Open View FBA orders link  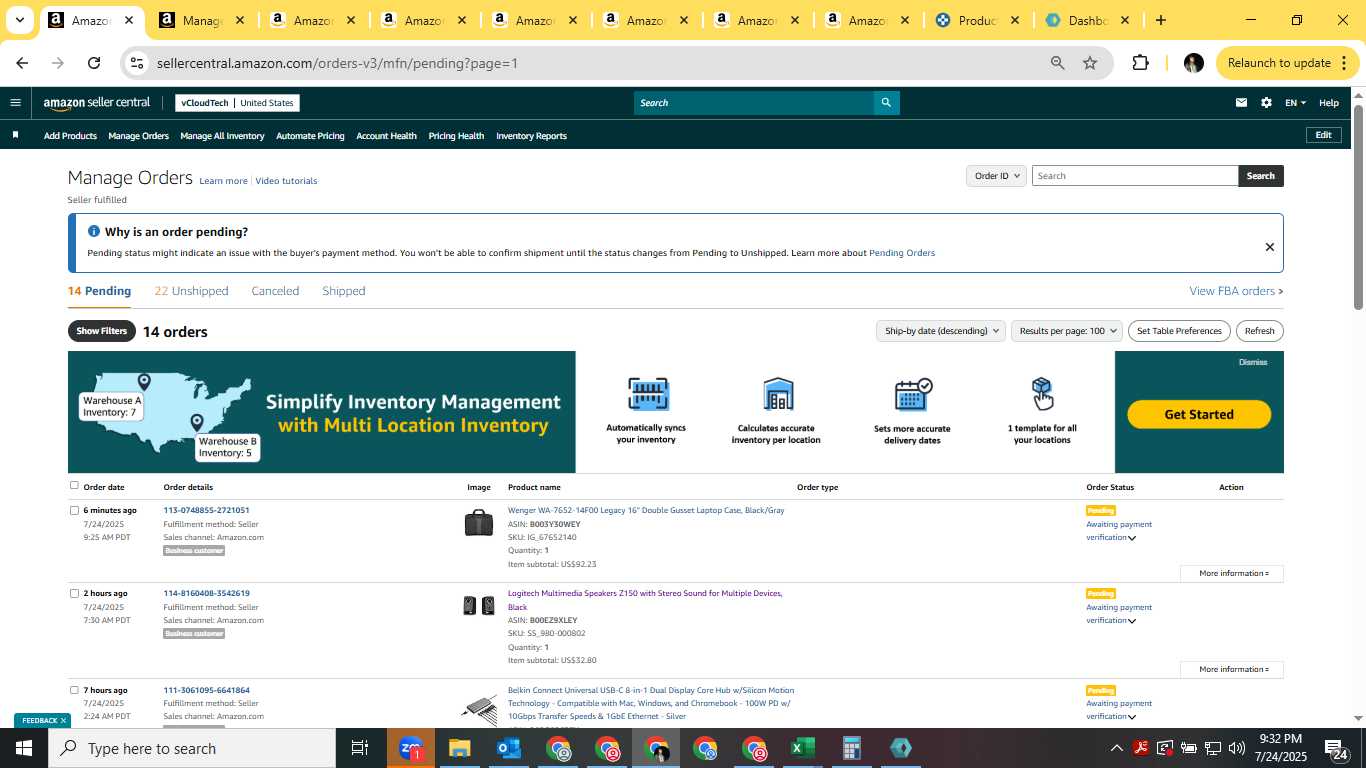(x=1236, y=291)
